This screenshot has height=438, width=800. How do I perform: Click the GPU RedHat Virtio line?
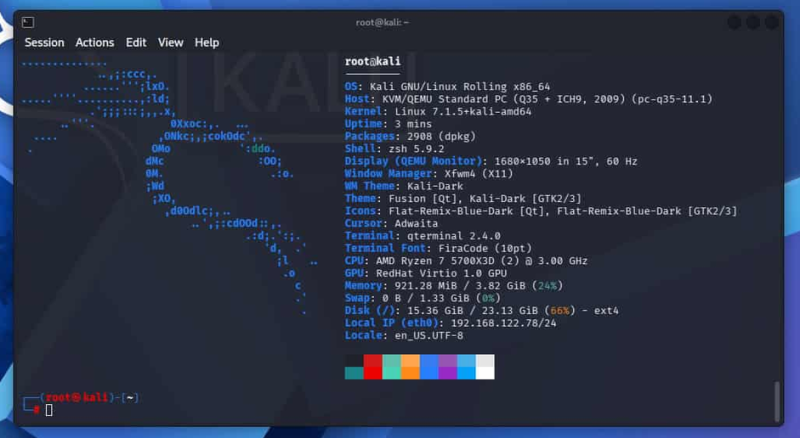point(426,273)
